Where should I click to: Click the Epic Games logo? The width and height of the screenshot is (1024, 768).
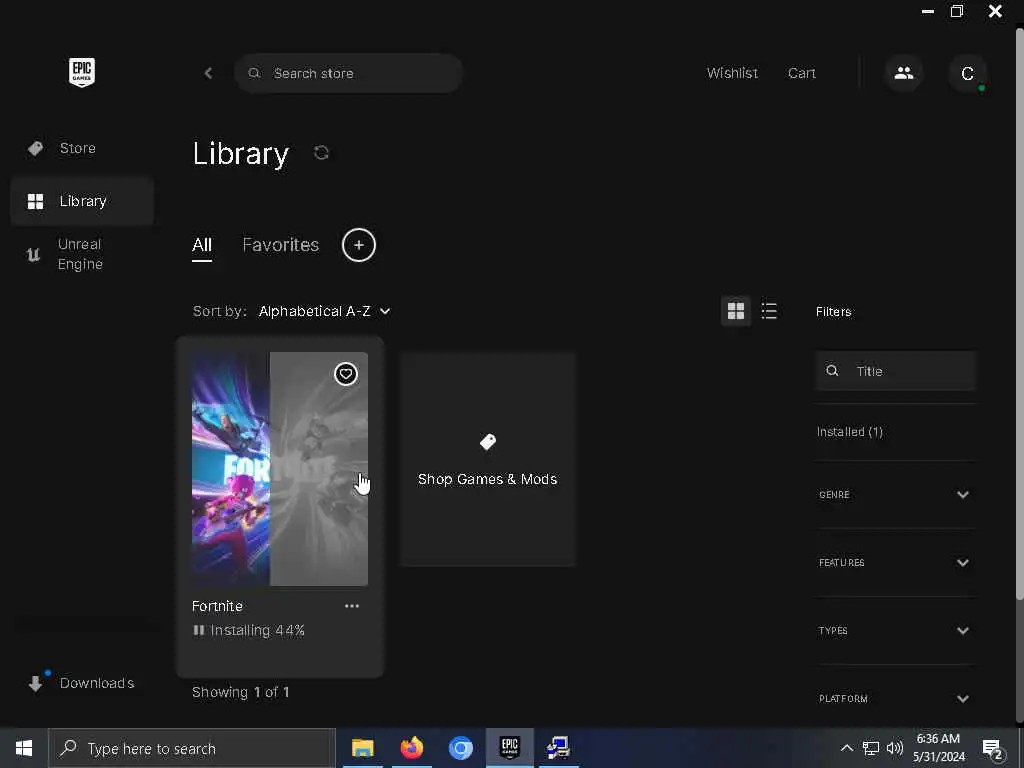(82, 72)
